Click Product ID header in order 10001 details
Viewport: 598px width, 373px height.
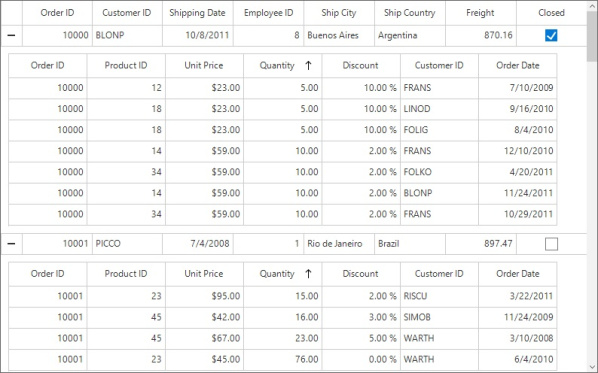coord(126,274)
